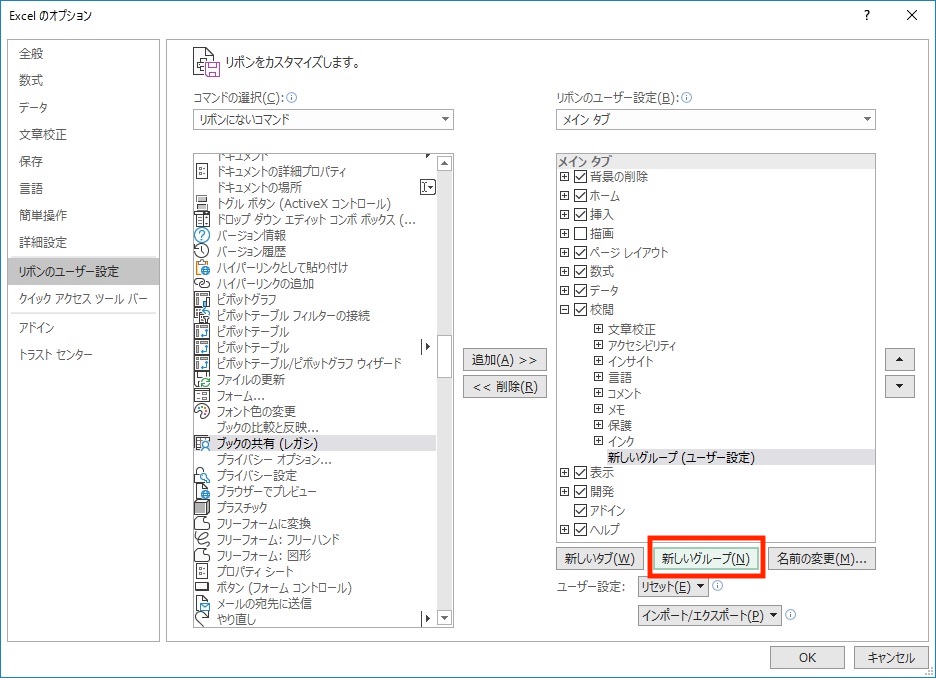Click the info icon next to コマンドの選択(C)
The width and height of the screenshot is (936, 678).
[x=292, y=98]
